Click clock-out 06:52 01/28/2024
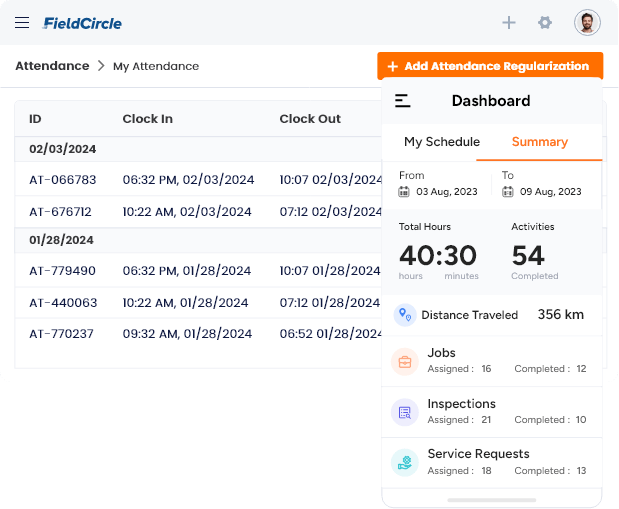The height and width of the screenshot is (509, 619). click(330, 334)
